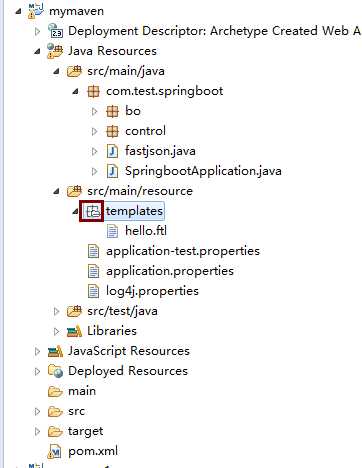
Task: Collapse the src/main/java folder
Action: (x=56, y=71)
